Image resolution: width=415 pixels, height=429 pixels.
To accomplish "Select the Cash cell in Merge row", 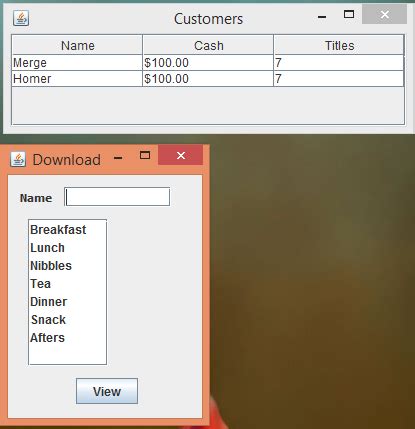I will coord(208,63).
